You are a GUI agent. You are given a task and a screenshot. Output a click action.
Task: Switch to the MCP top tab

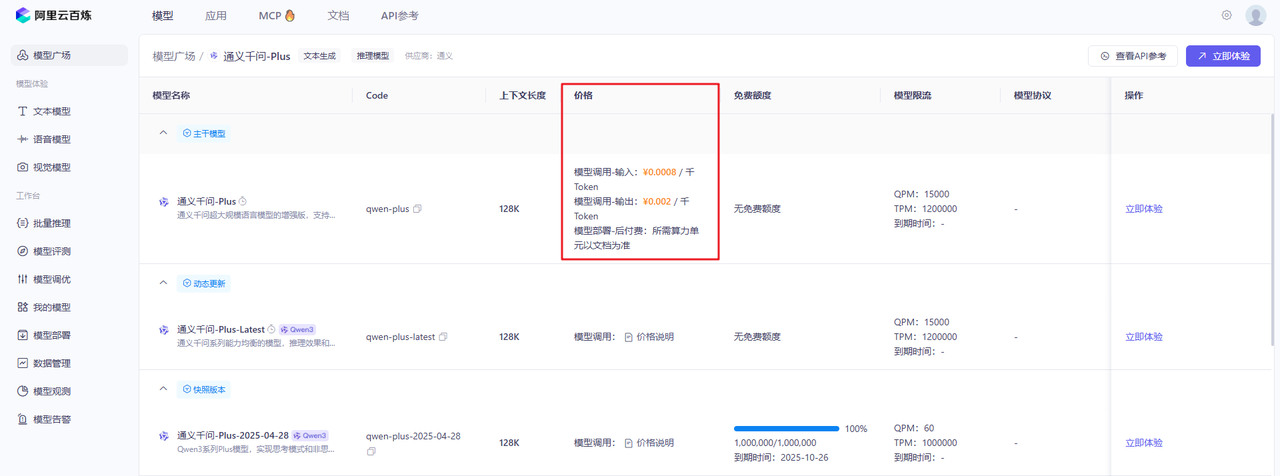pos(277,15)
